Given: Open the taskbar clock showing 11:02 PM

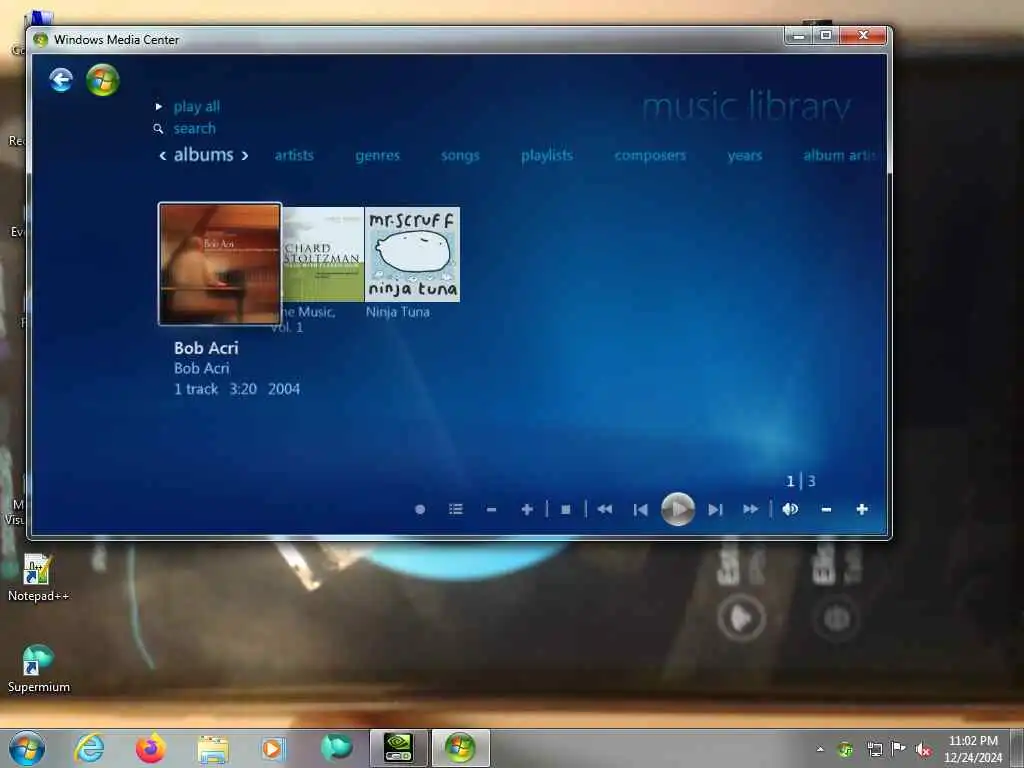Looking at the screenshot, I should [x=973, y=749].
